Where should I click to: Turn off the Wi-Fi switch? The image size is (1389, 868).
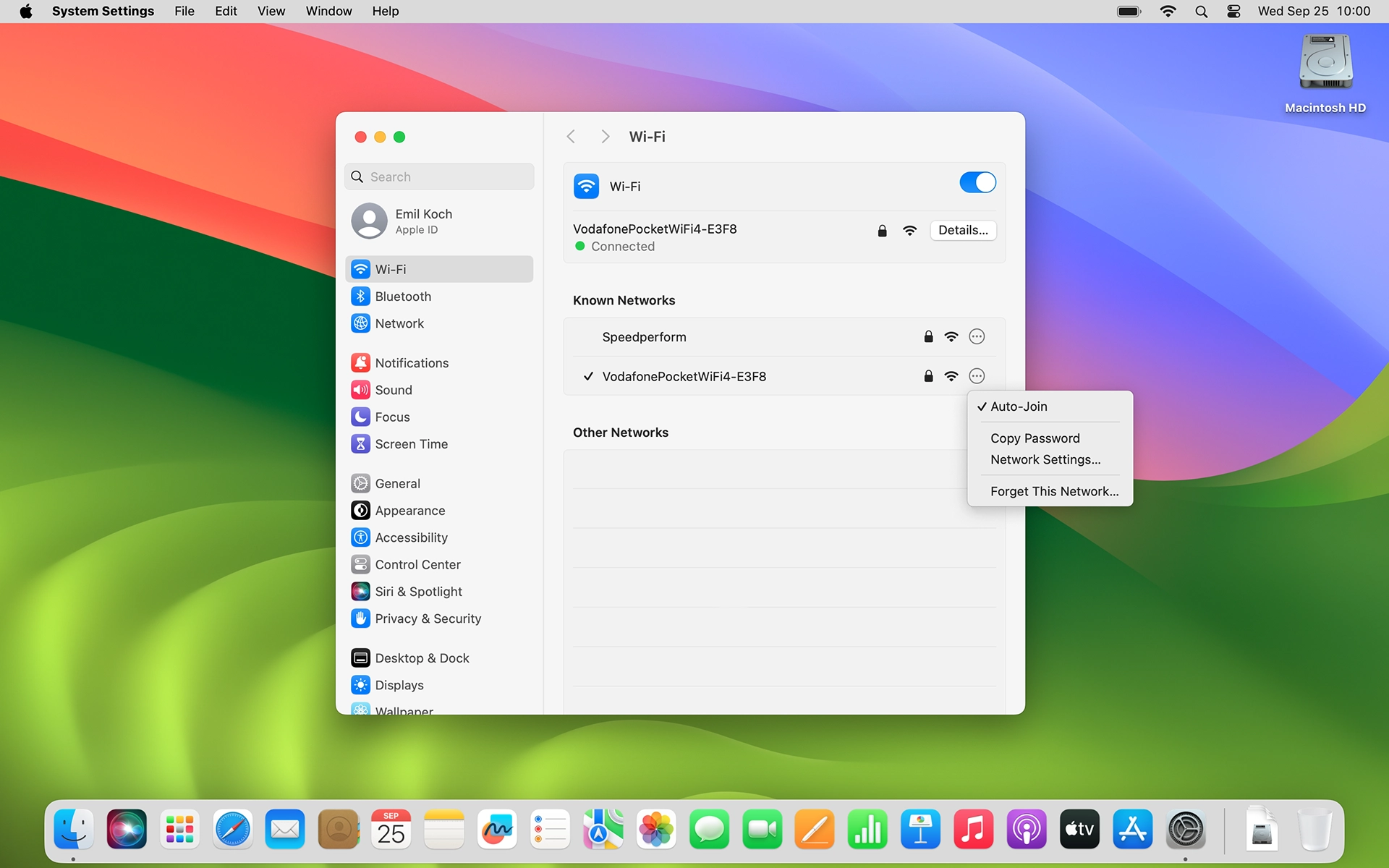(977, 183)
